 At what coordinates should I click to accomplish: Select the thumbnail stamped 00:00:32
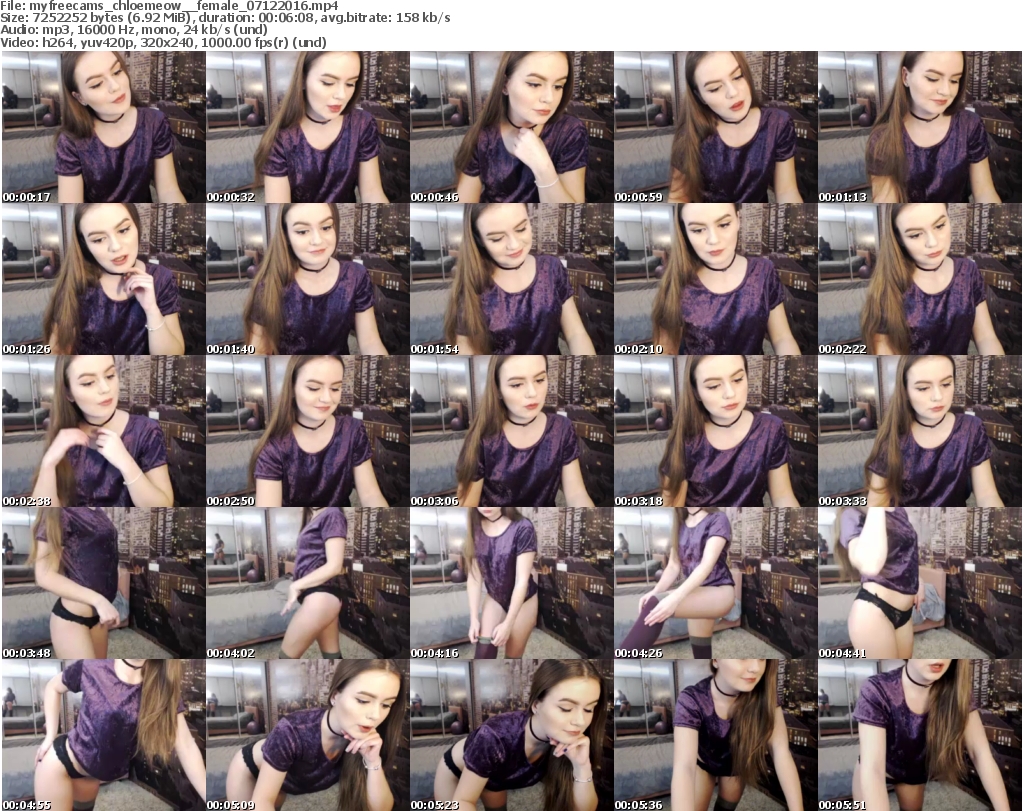pos(308,127)
